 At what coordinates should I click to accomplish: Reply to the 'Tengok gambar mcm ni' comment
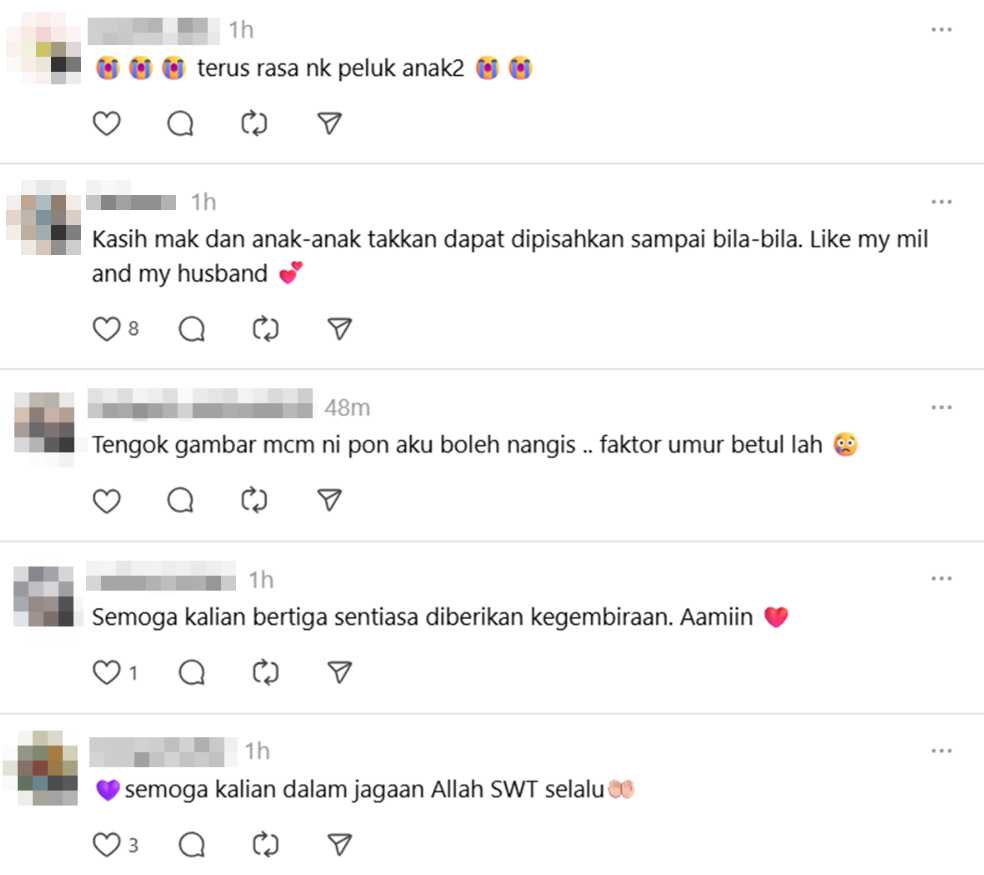(180, 500)
